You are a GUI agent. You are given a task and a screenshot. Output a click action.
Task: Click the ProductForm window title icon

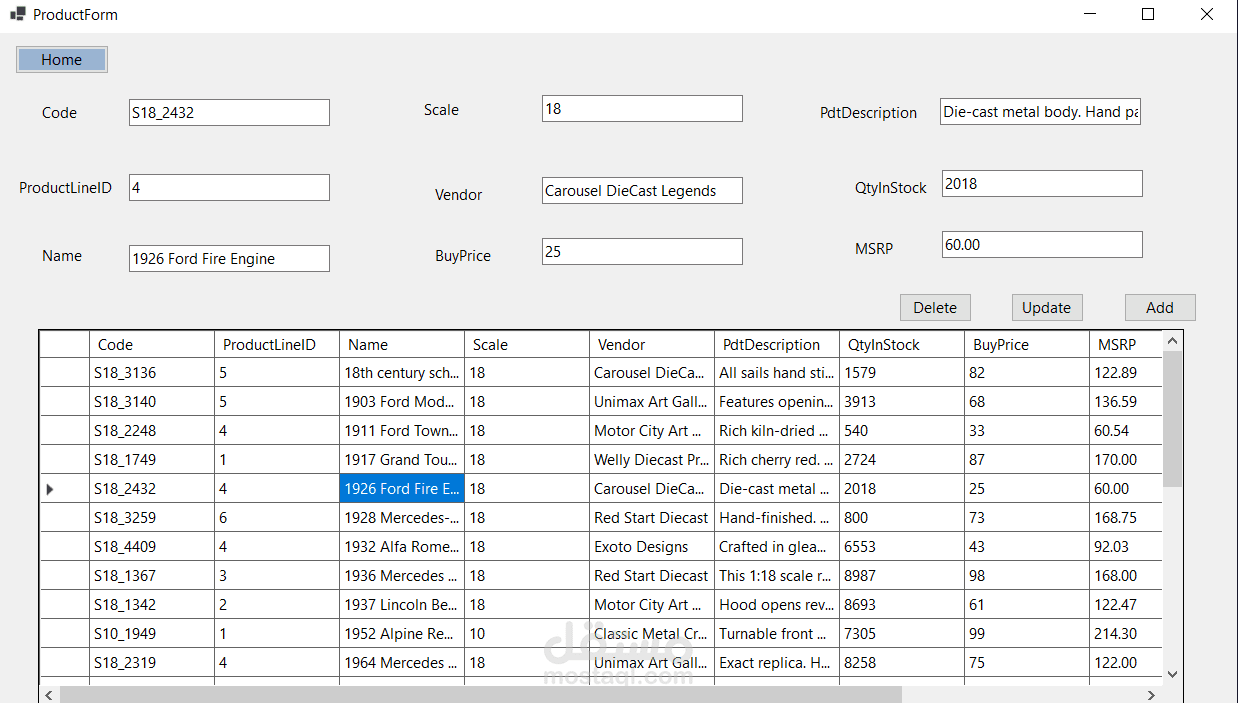click(17, 14)
